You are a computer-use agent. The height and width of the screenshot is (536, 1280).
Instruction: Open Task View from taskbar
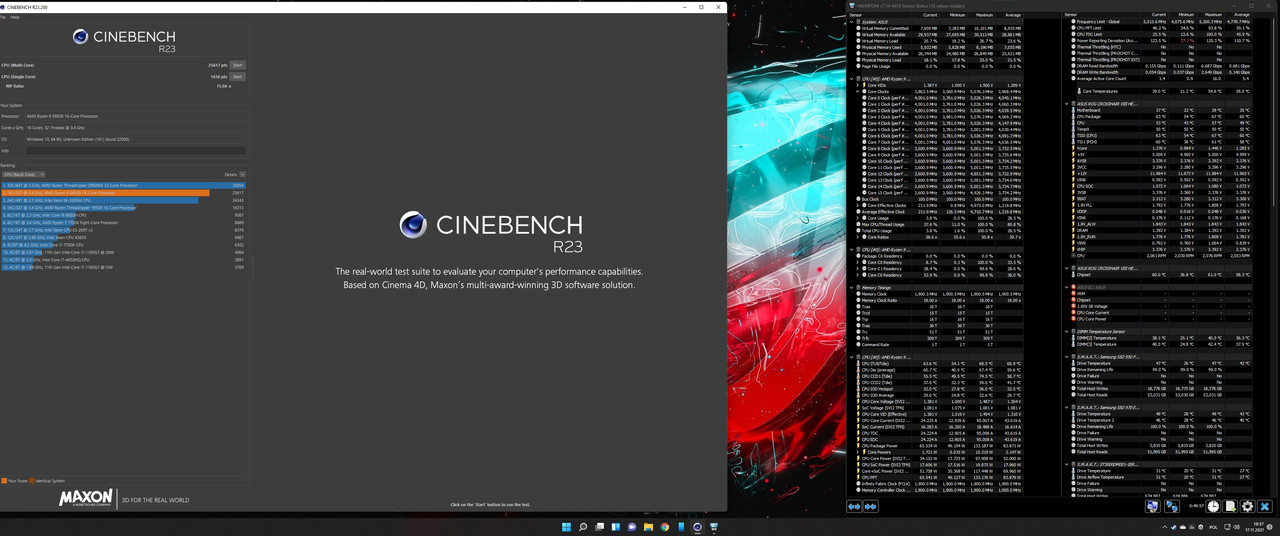pyautogui.click(x=599, y=527)
